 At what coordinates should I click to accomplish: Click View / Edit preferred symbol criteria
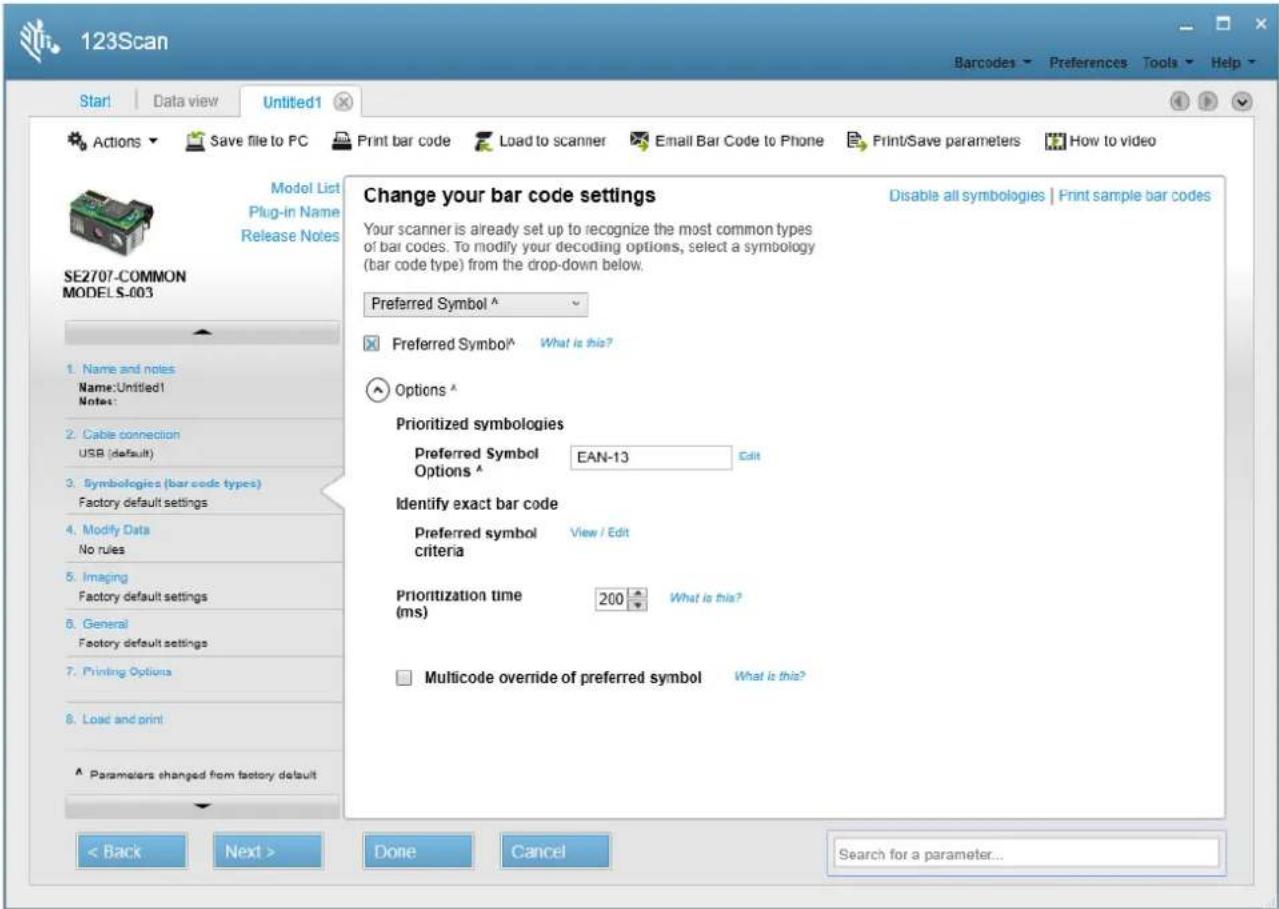click(x=600, y=533)
